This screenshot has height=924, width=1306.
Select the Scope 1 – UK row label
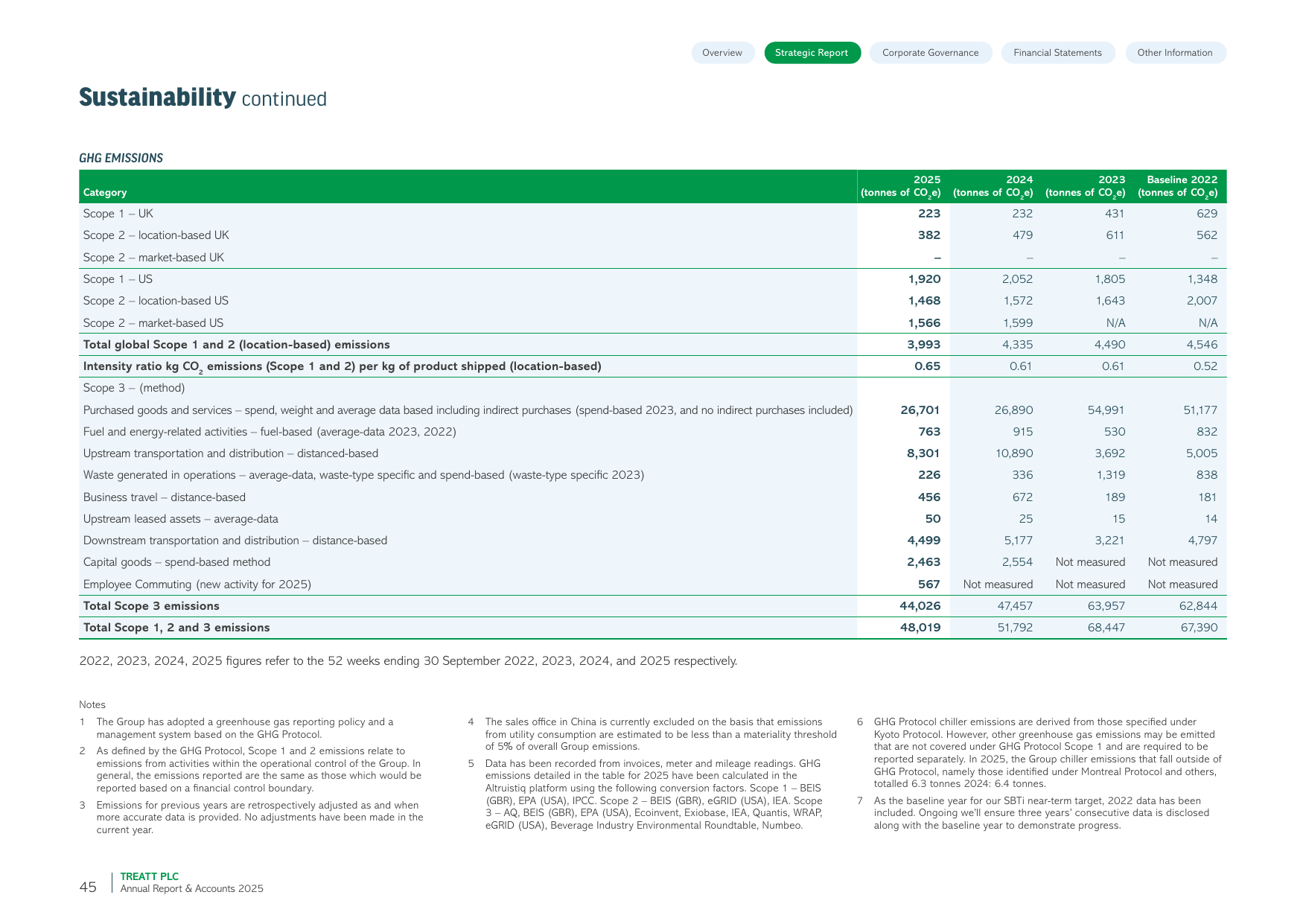(x=118, y=214)
